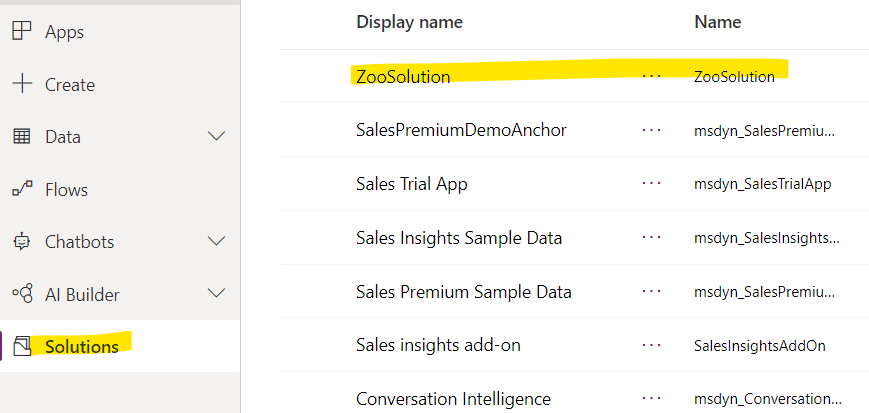Image resolution: width=869 pixels, height=413 pixels.
Task: Sort by Display name column header
Action: point(409,22)
